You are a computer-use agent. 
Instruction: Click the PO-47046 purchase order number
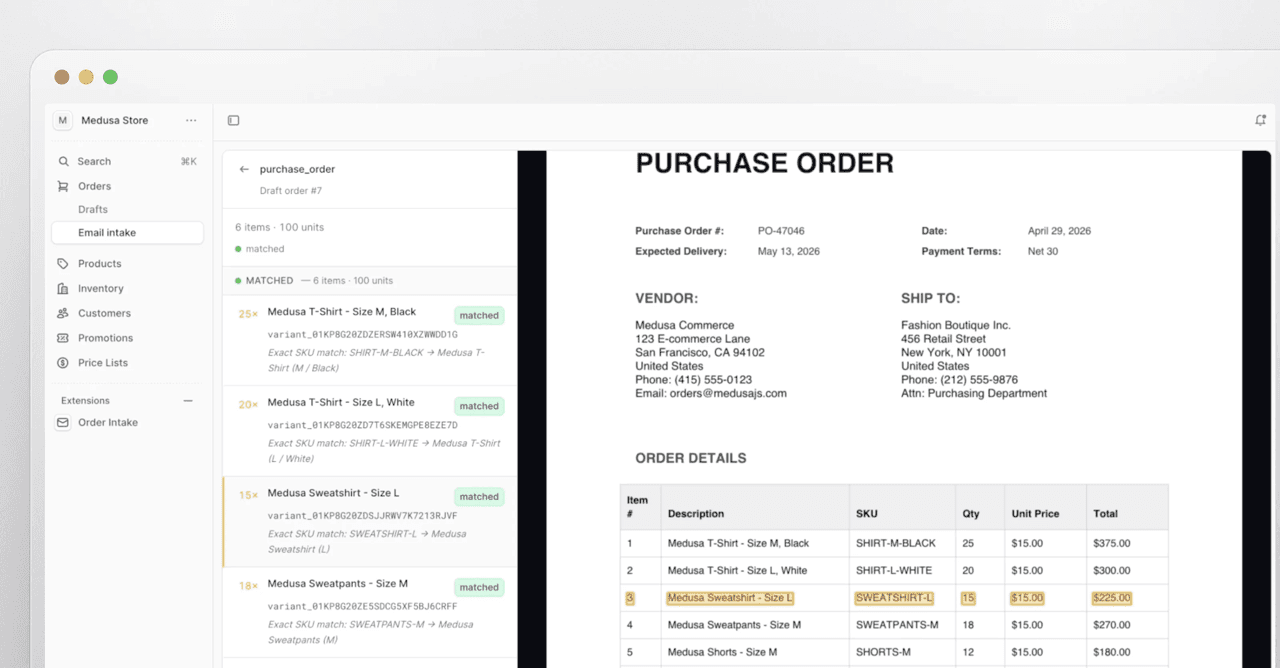(781, 231)
